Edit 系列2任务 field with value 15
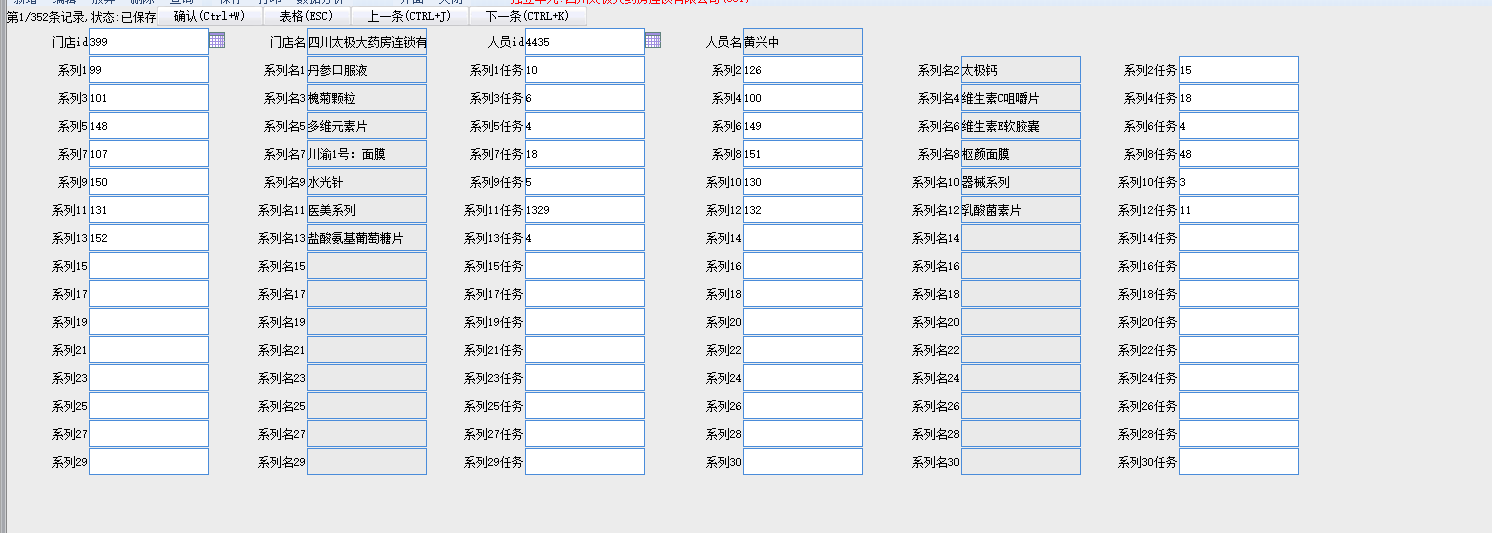The width and height of the screenshot is (1492, 533). (x=1239, y=70)
